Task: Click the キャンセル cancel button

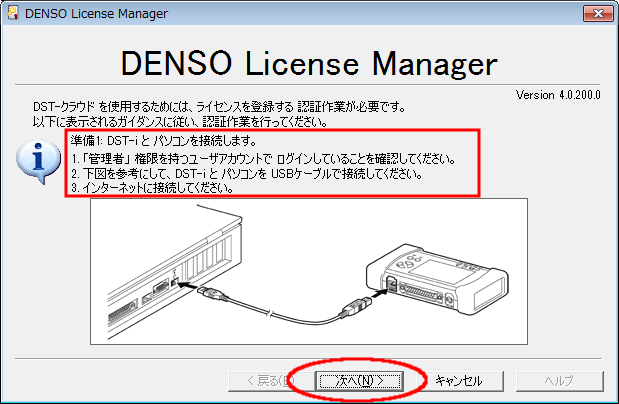Action: [458, 381]
